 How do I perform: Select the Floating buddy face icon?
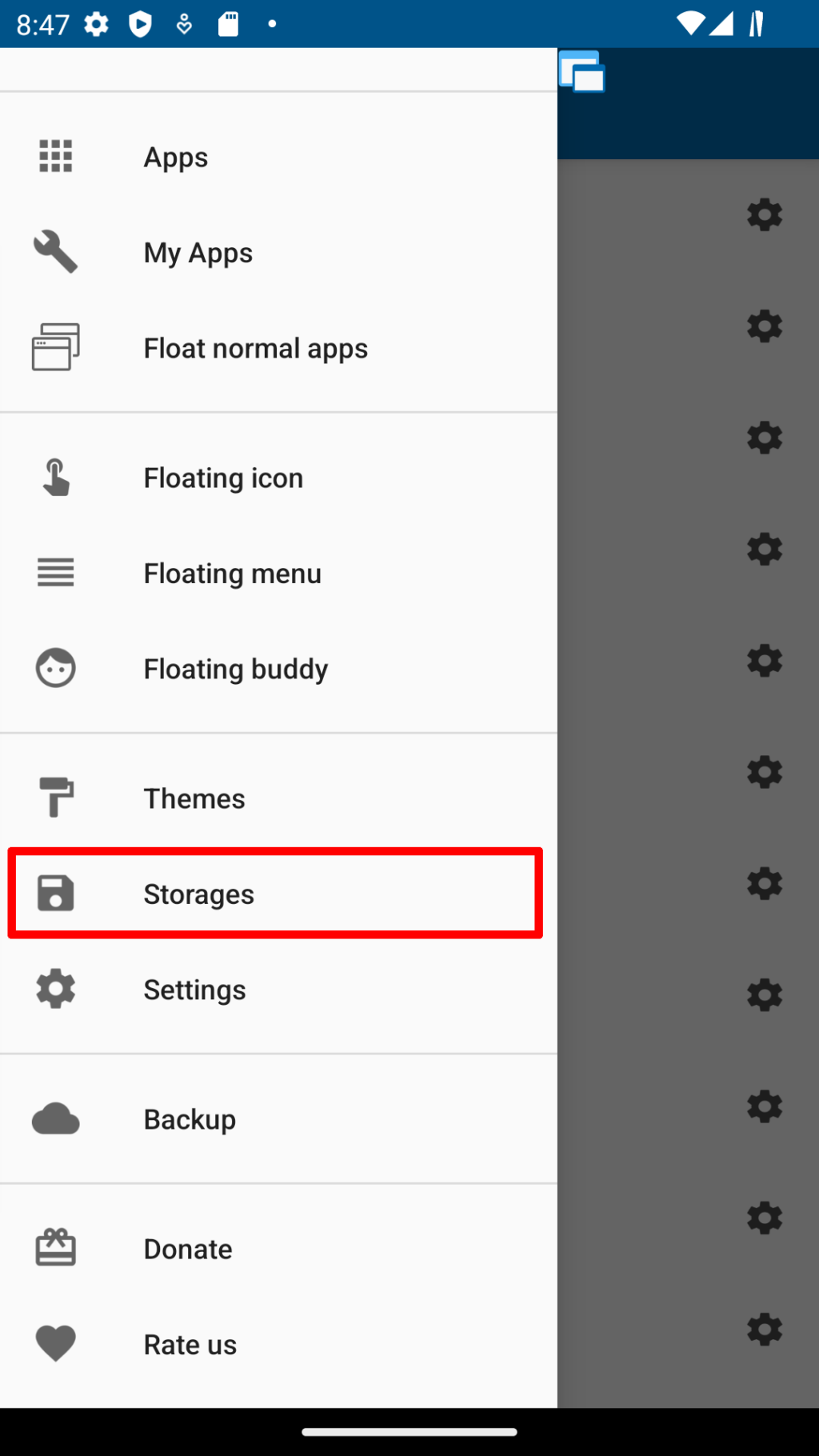[x=54, y=668]
